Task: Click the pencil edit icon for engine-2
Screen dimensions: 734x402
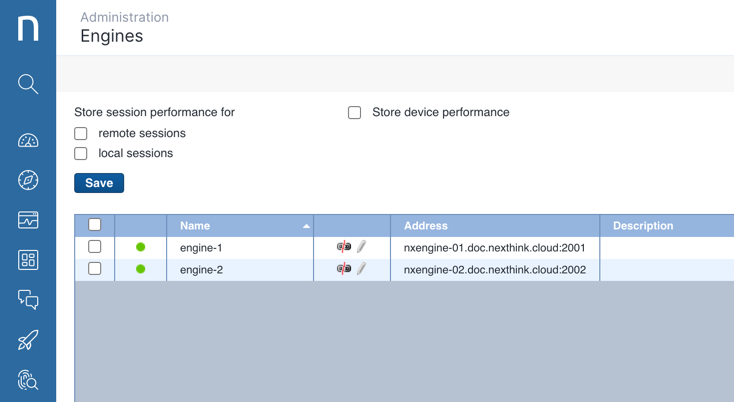Action: click(x=361, y=269)
